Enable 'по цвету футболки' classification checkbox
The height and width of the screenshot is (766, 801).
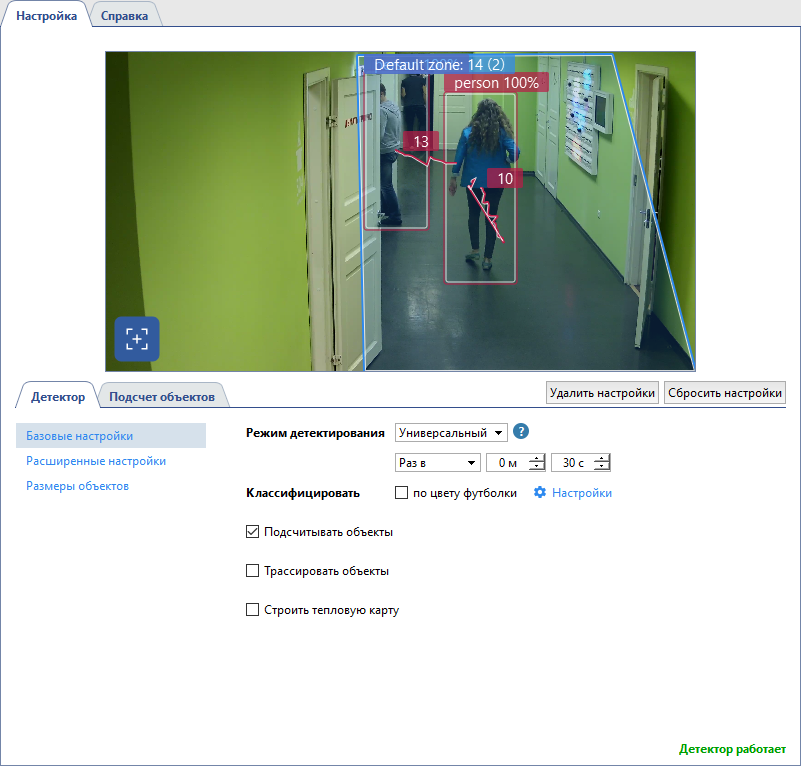[x=402, y=493]
